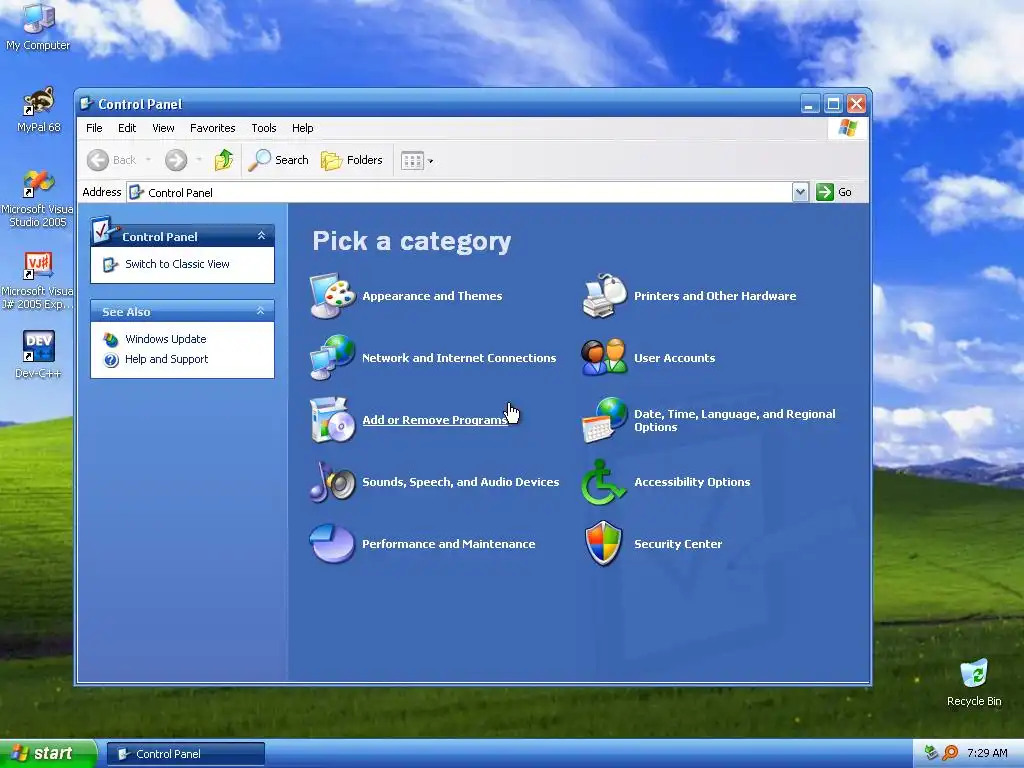Open the Views button dropdown arrow
Screen dimensions: 1024x768
[430, 161]
